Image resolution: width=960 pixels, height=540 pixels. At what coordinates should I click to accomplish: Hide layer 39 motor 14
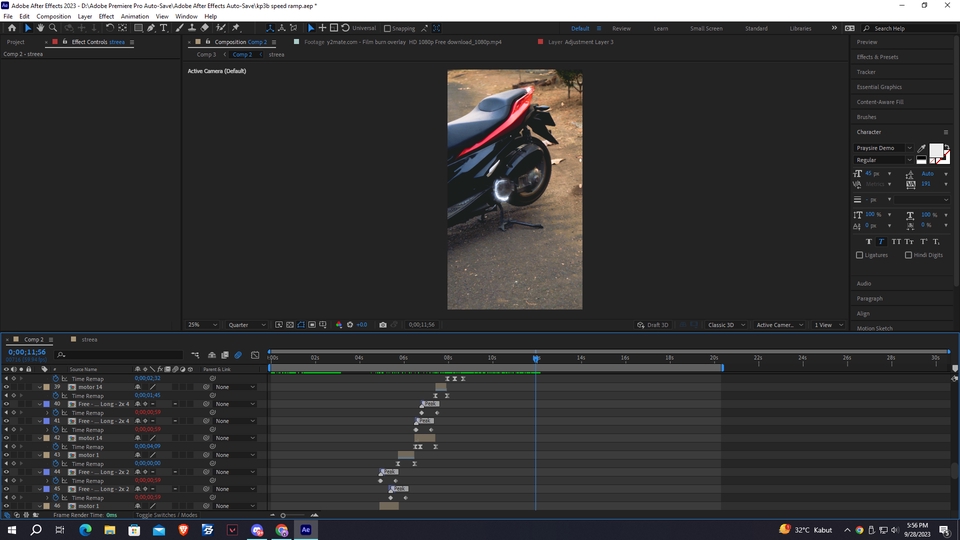click(x=6, y=387)
